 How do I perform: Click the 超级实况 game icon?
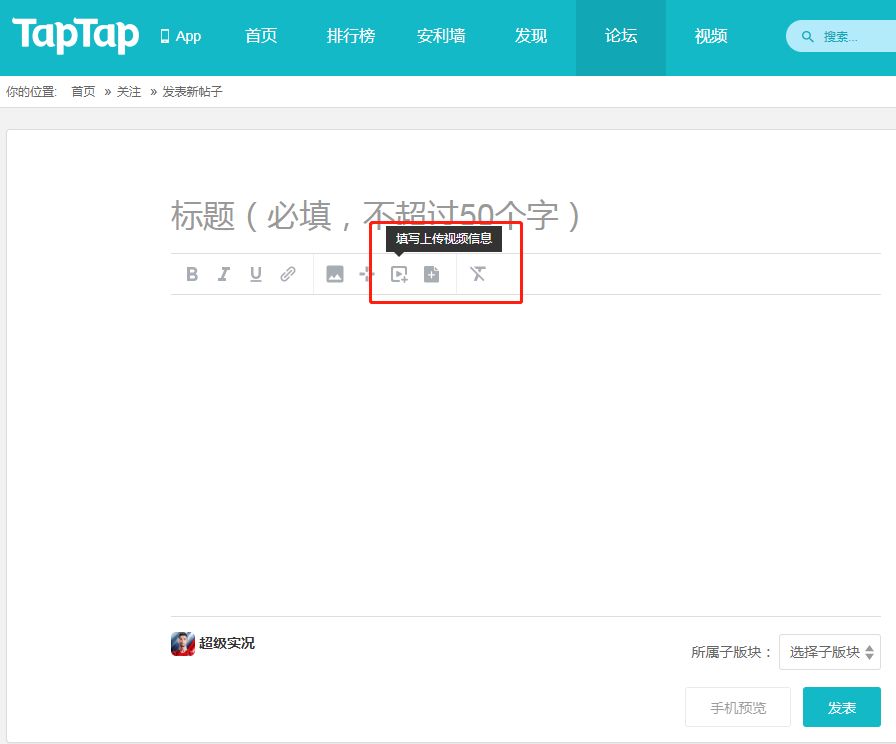click(183, 644)
